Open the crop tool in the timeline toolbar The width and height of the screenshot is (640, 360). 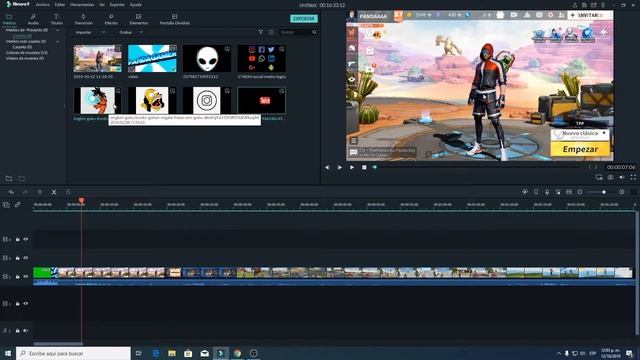point(68,192)
